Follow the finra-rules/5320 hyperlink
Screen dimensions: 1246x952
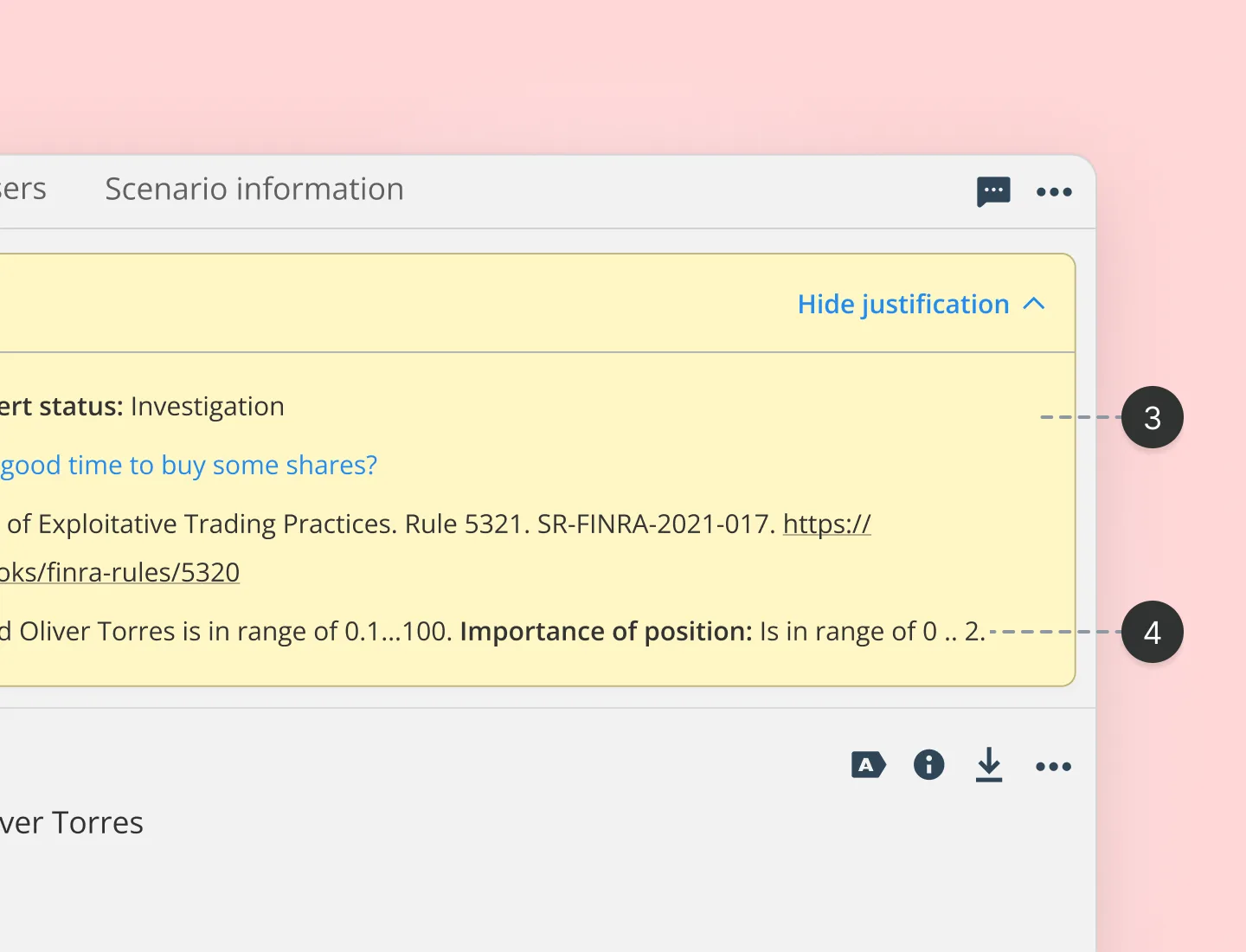tap(121, 571)
